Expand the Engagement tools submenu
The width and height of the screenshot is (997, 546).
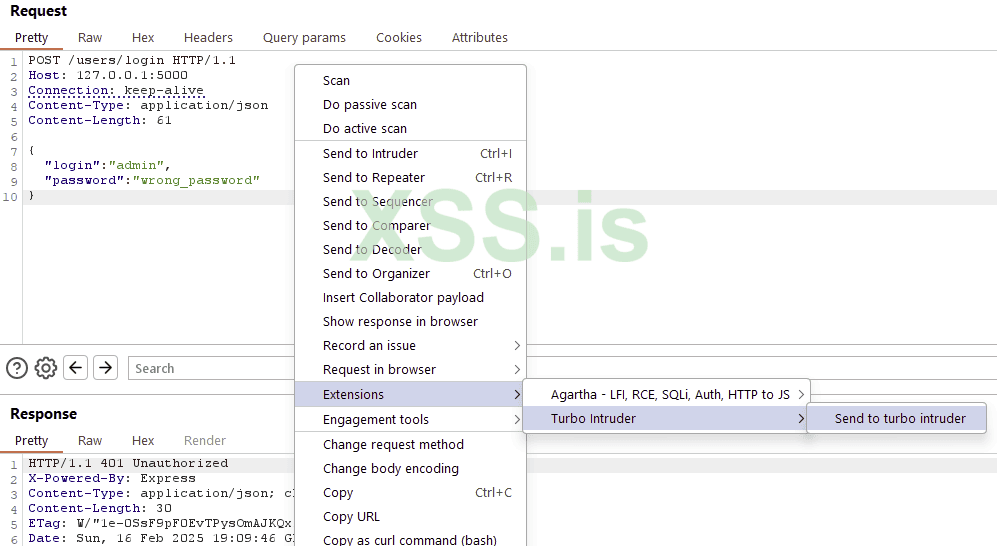pyautogui.click(x=410, y=420)
